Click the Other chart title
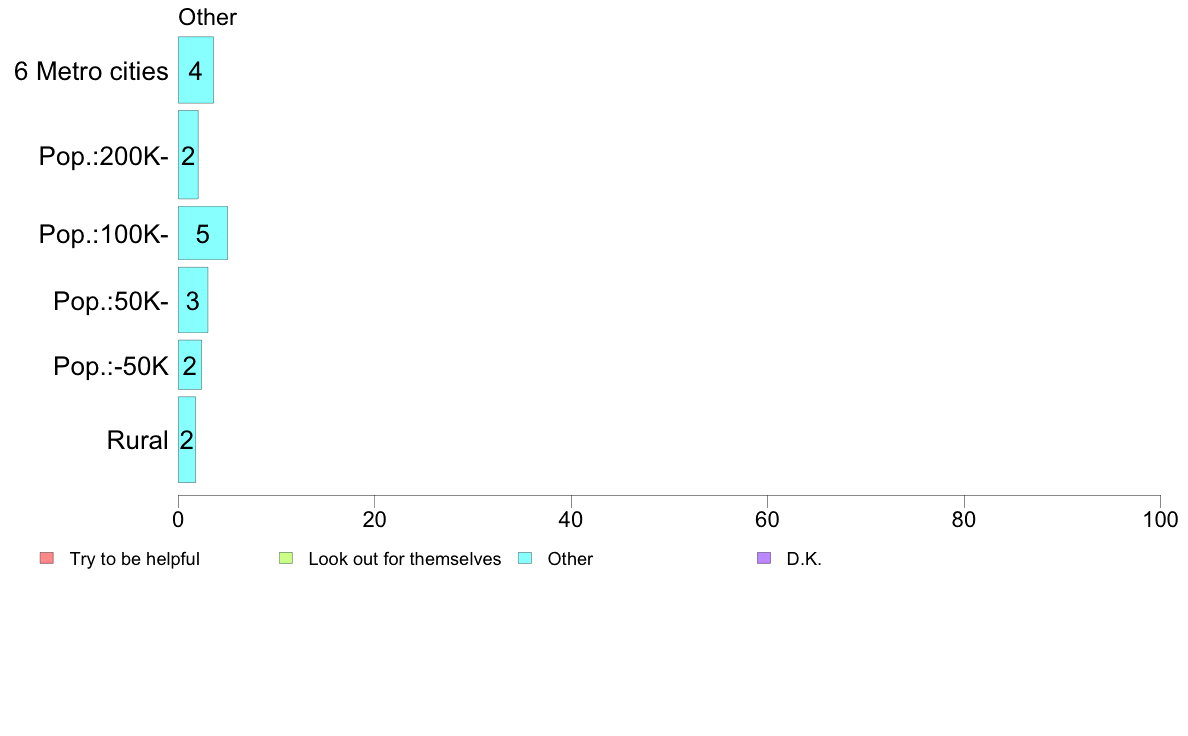 click(207, 17)
